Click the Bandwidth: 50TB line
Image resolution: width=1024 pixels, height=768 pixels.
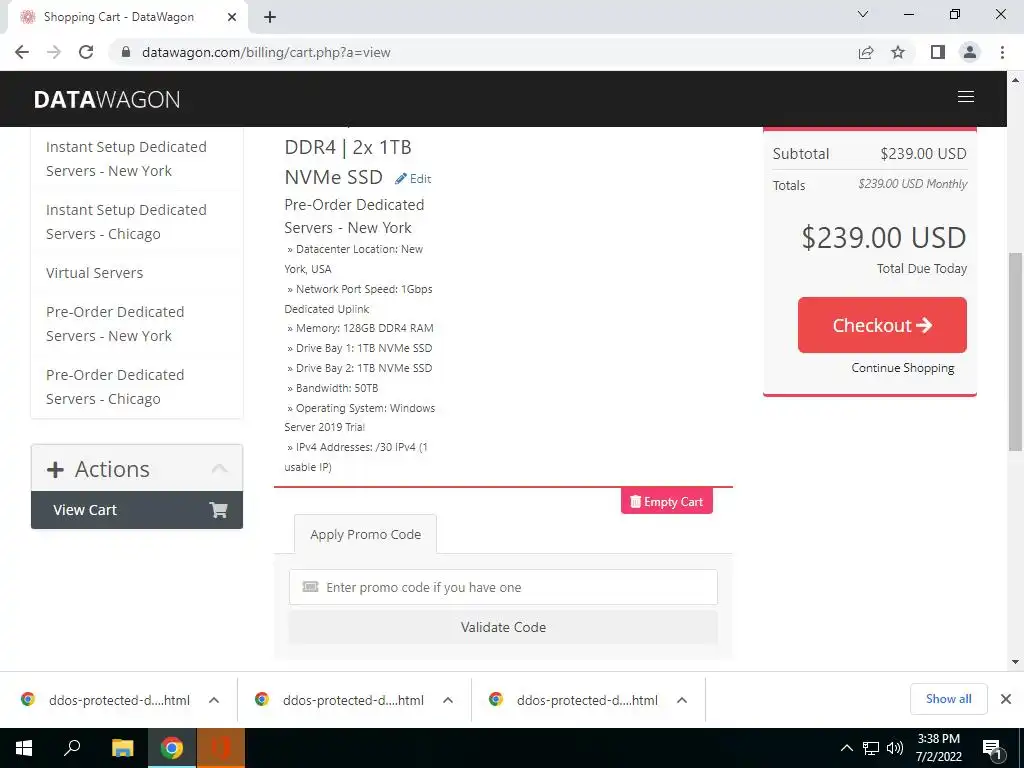click(332, 388)
